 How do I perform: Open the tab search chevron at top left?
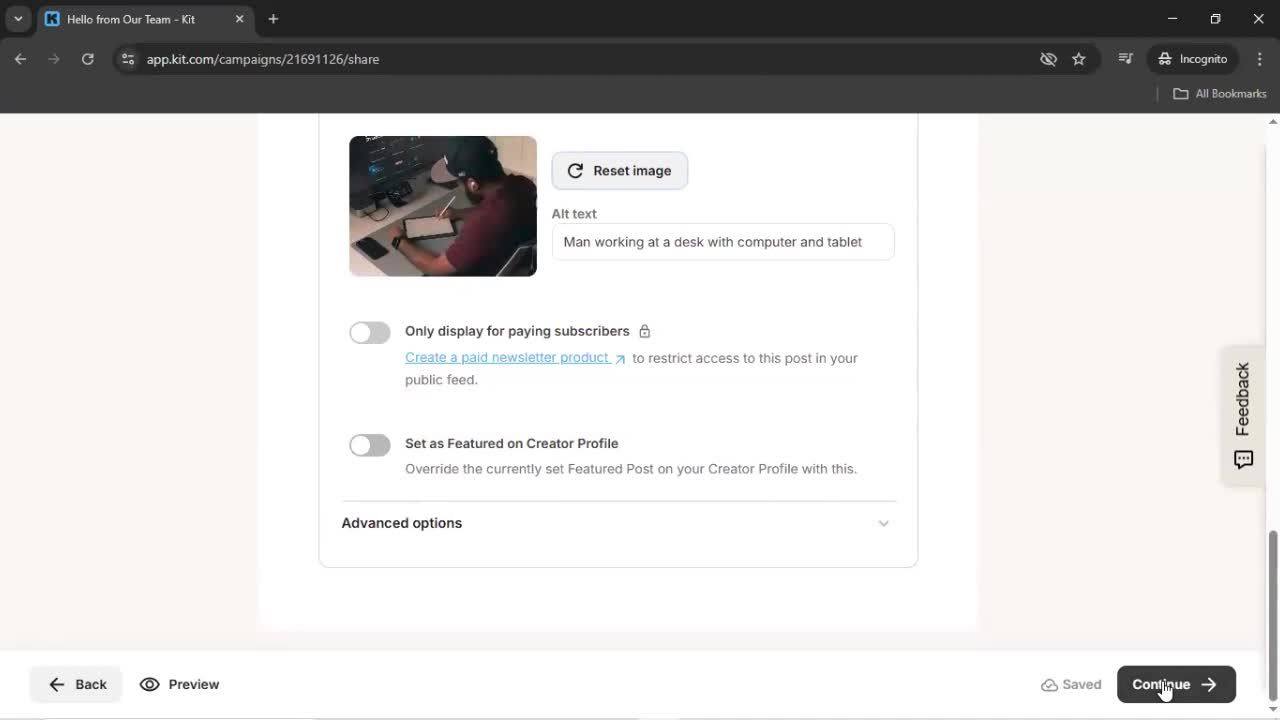click(17, 18)
